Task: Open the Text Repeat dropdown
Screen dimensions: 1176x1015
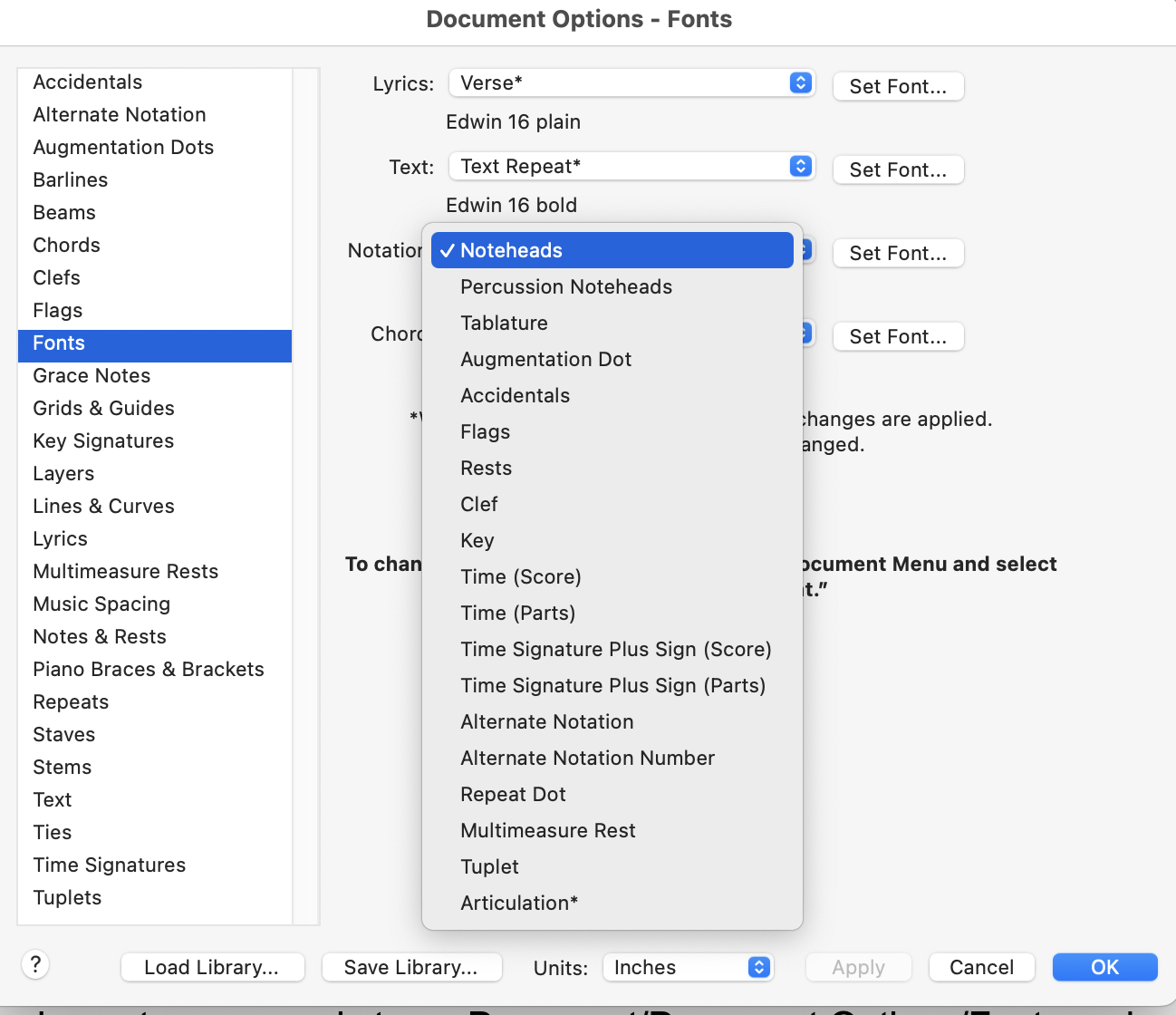Action: [x=631, y=167]
